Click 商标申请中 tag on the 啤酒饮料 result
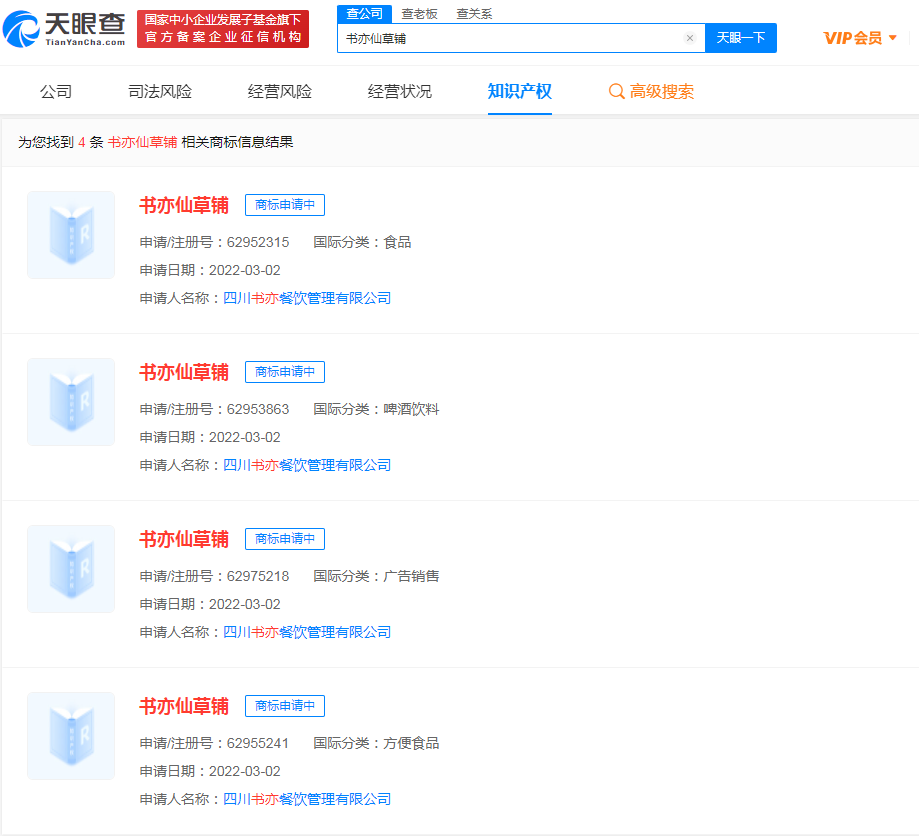 tap(285, 372)
